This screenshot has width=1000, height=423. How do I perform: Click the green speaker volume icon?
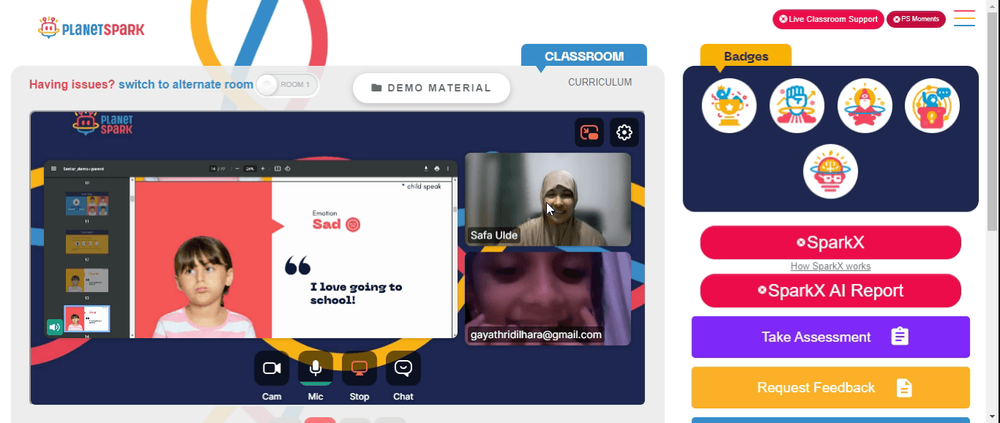(x=55, y=327)
